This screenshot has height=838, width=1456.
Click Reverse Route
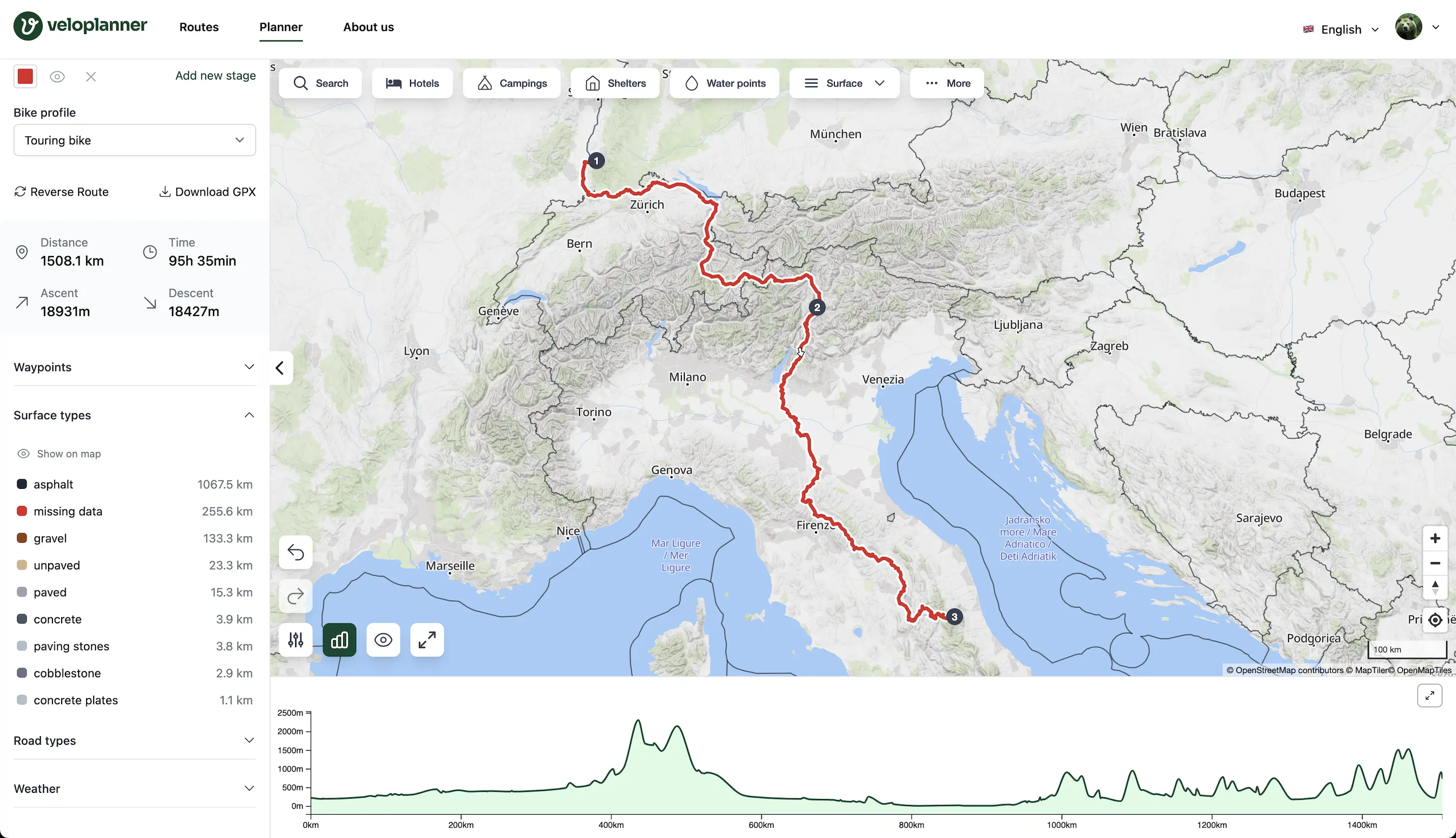click(62, 192)
